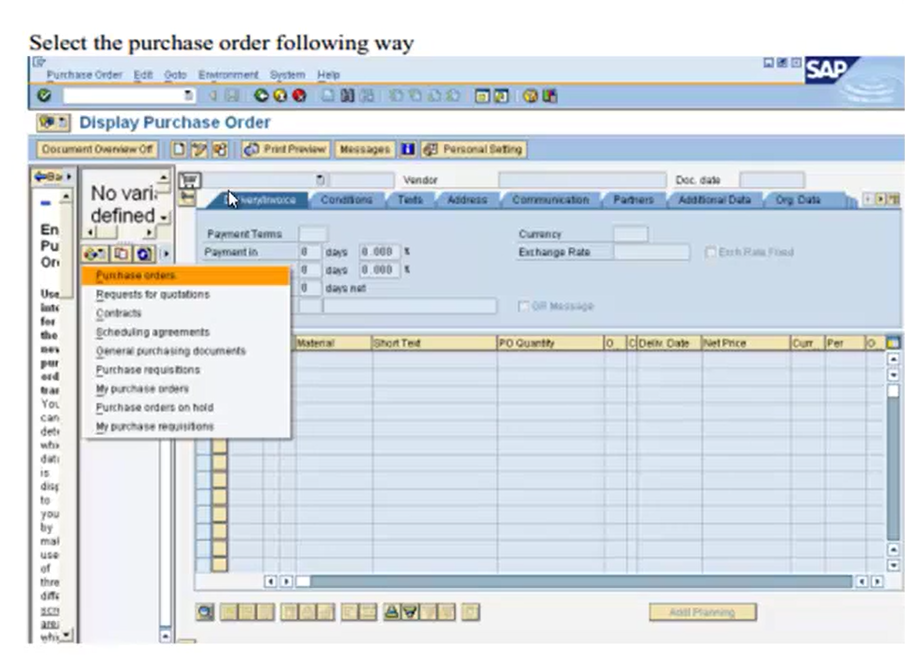
Task: Open the command field dropdown arrow
Action: click(x=188, y=95)
